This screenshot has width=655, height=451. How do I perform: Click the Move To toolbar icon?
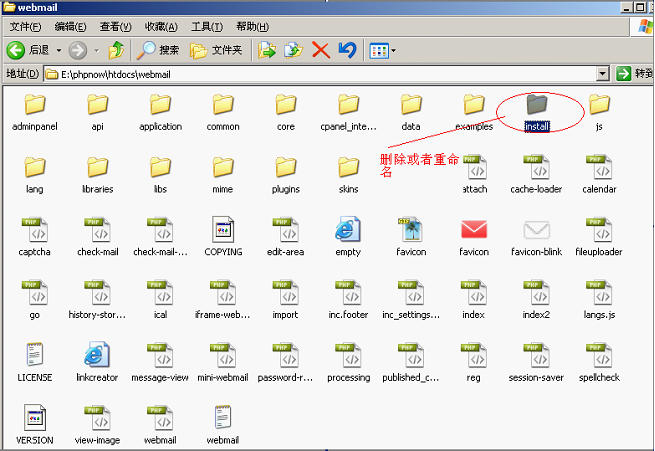(x=267, y=51)
